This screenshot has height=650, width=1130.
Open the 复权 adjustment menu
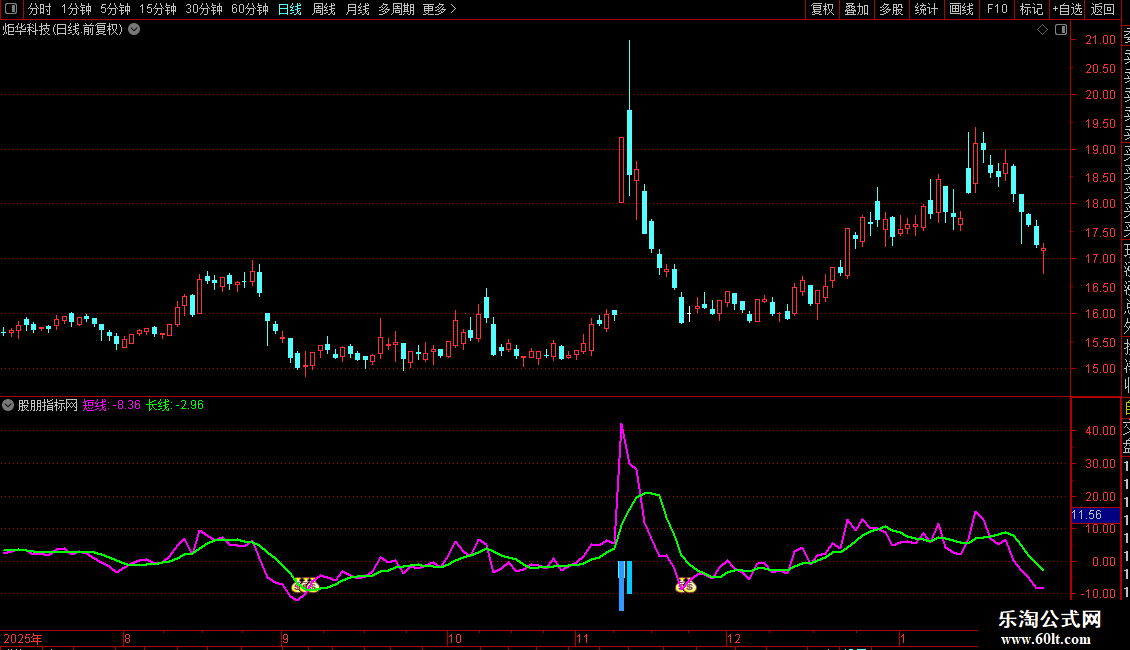click(x=822, y=9)
